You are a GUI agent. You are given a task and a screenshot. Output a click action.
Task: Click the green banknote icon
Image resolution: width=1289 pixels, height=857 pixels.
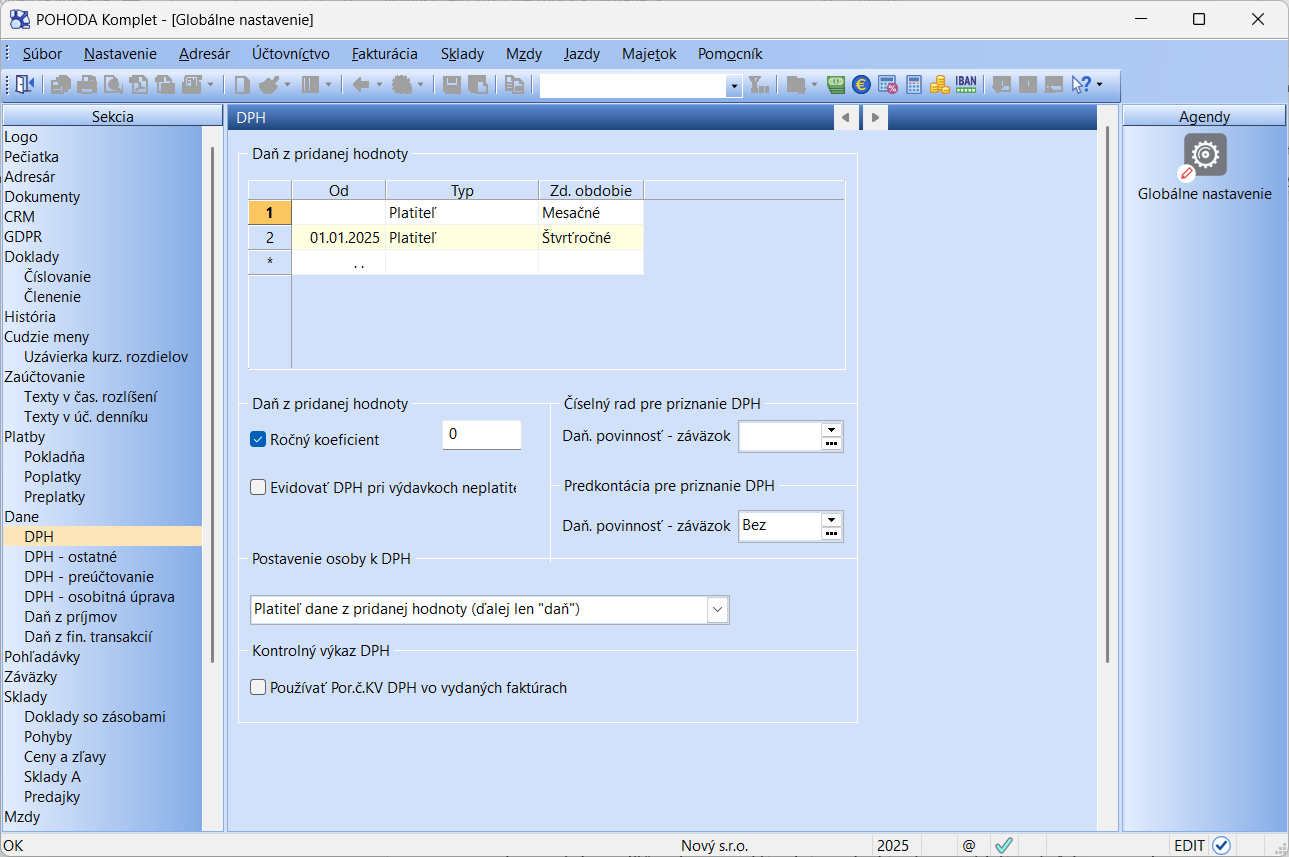[835, 85]
